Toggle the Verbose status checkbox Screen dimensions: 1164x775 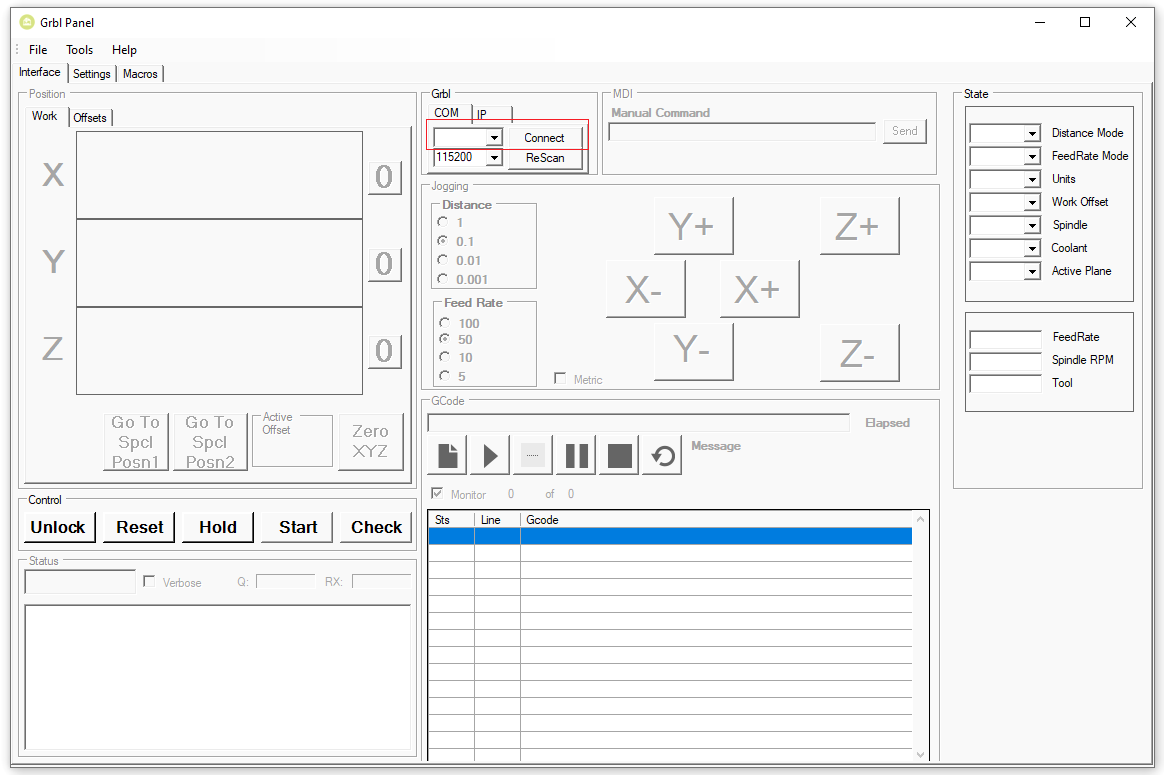coord(149,581)
